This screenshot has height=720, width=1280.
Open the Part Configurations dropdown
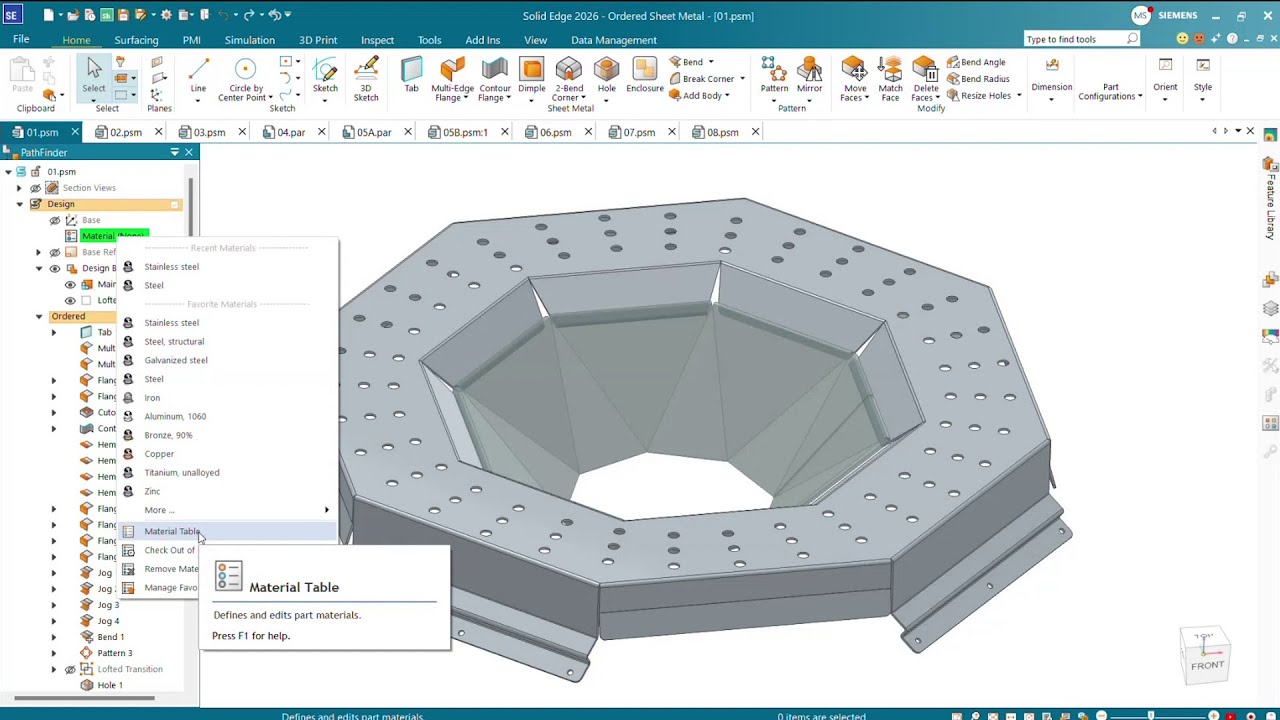(x=1110, y=92)
